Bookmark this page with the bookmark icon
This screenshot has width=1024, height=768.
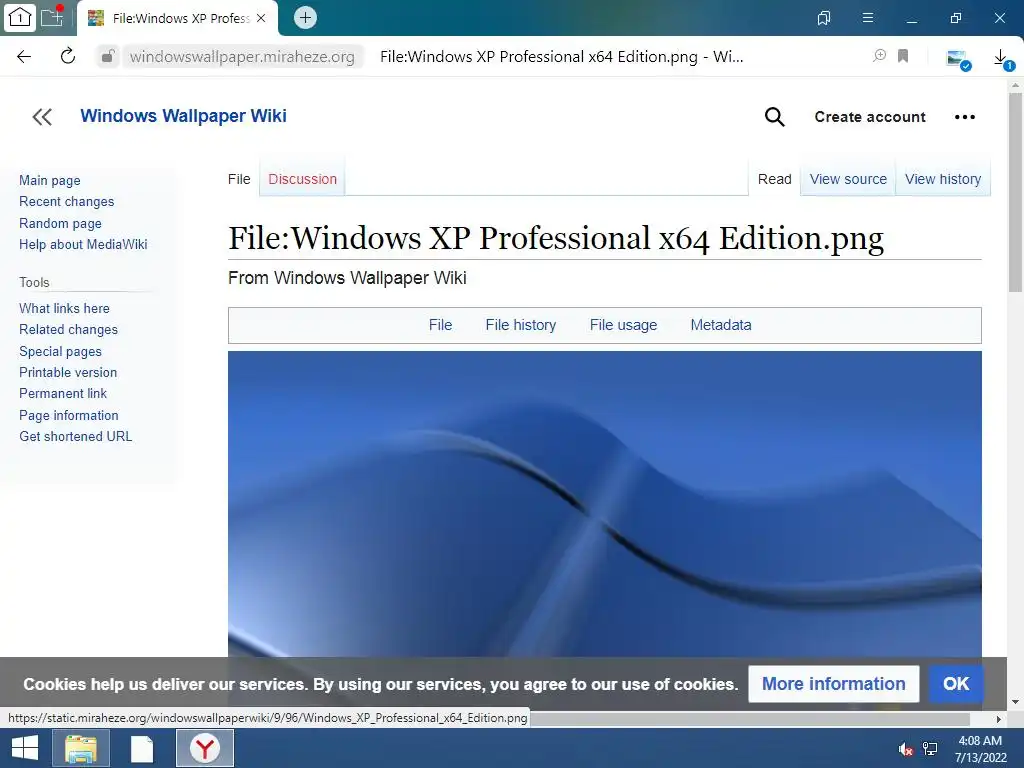[x=903, y=56]
